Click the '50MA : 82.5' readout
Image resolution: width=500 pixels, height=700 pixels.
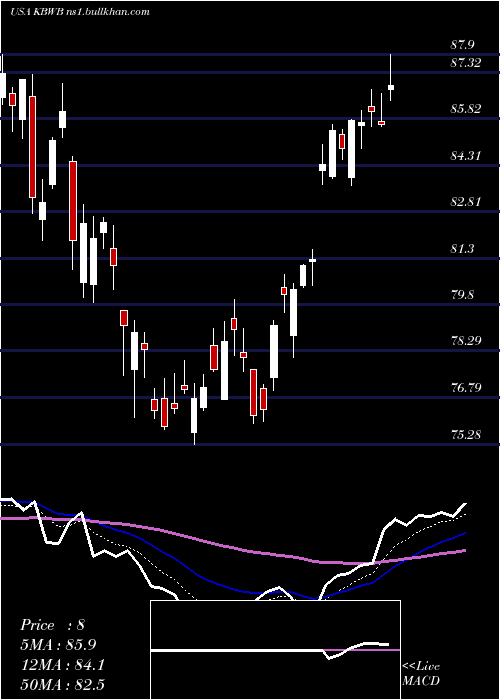(62, 684)
